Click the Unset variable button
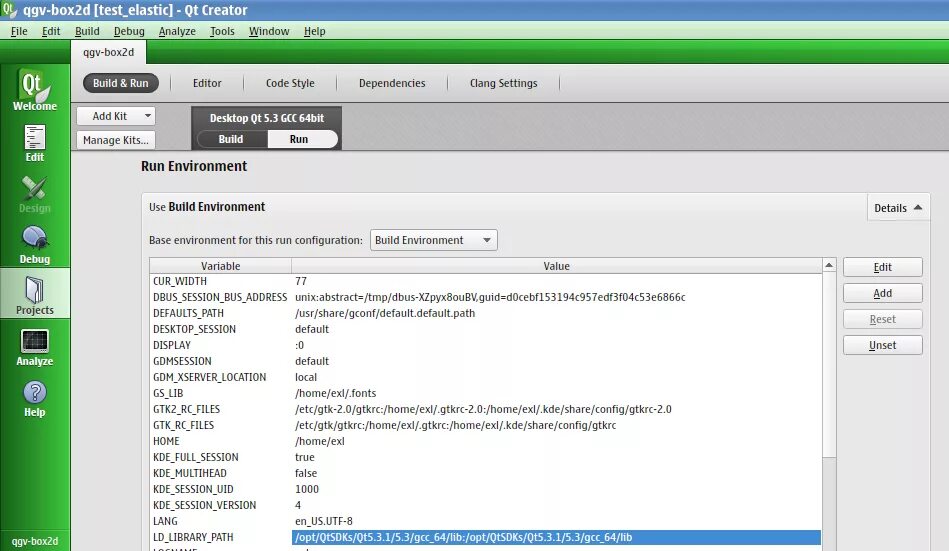 point(882,345)
